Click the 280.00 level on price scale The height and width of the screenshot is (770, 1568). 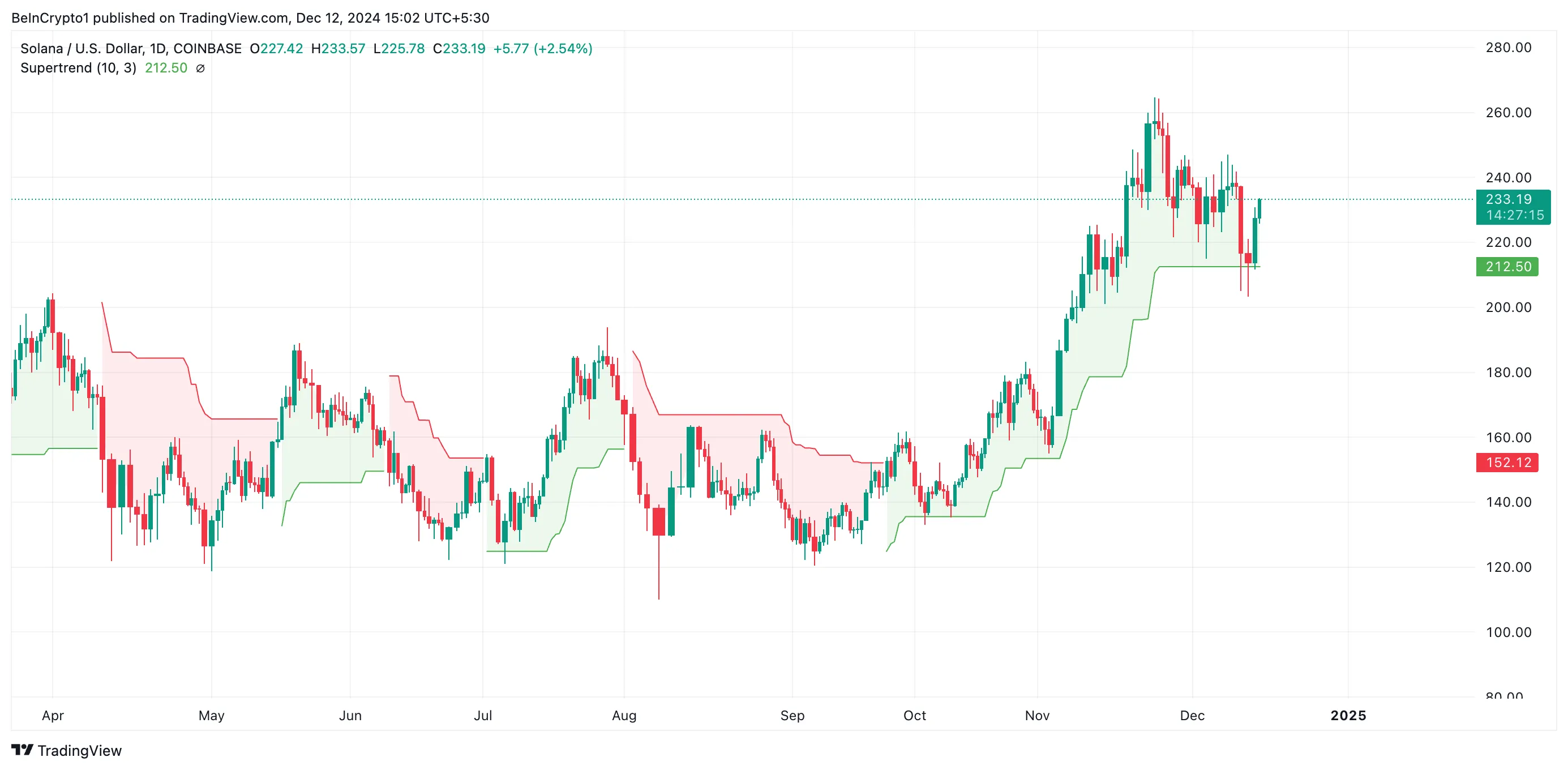[1509, 48]
